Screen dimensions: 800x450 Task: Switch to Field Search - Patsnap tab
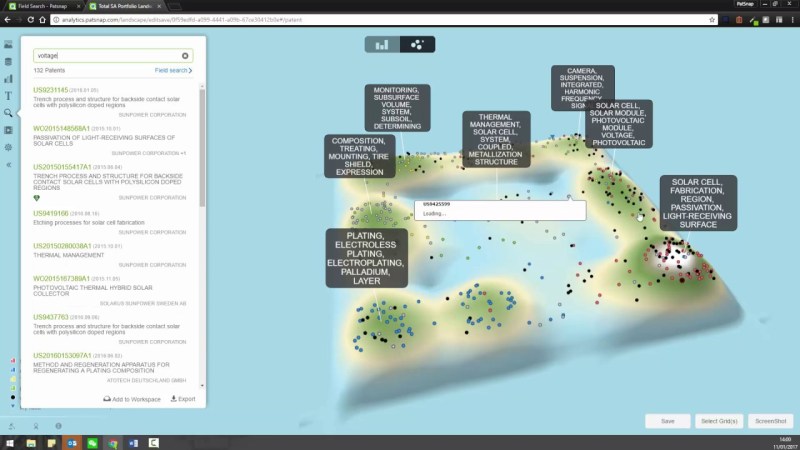pyautogui.click(x=43, y=6)
